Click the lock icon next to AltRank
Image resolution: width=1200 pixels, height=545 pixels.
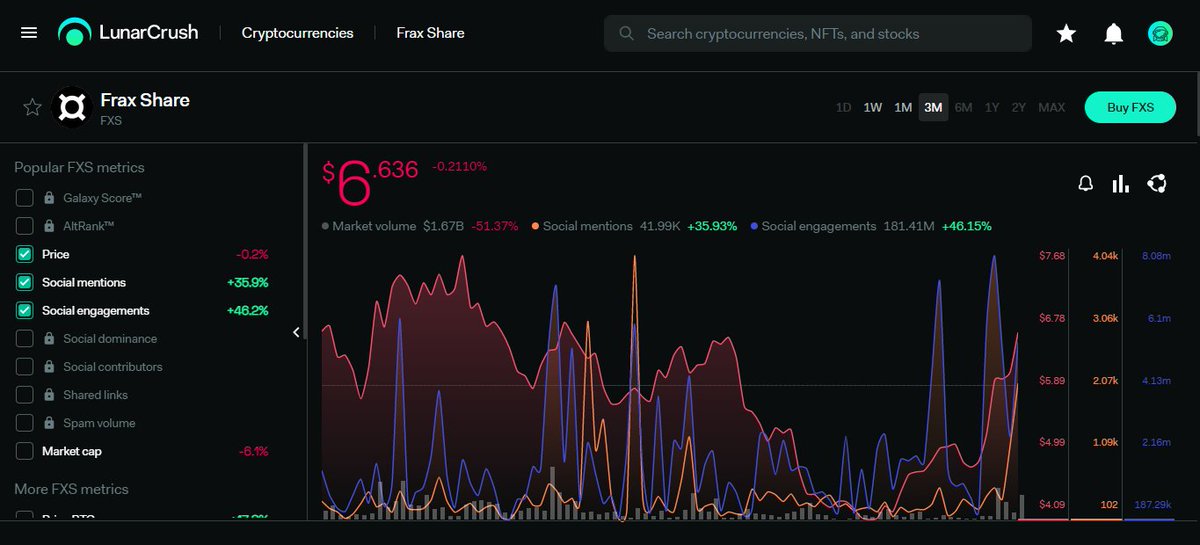pyautogui.click(x=49, y=226)
